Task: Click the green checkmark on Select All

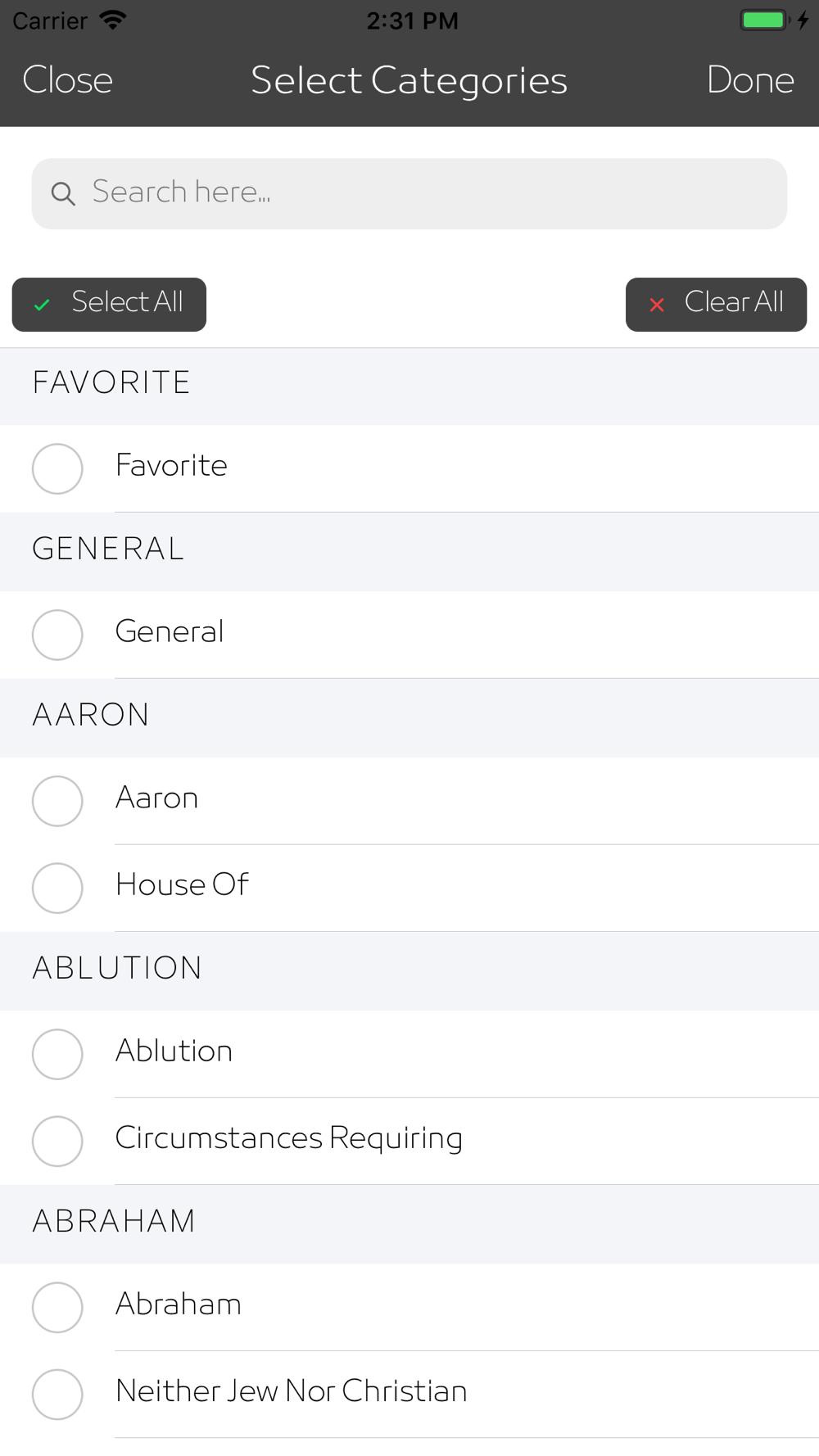Action: pos(43,305)
